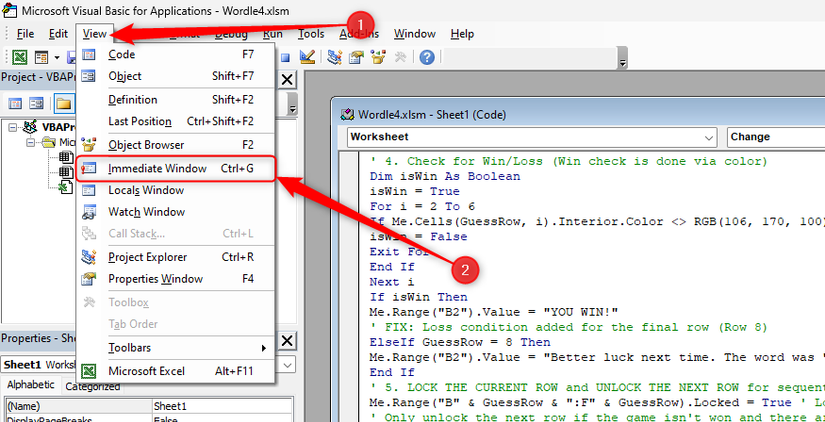Image resolution: width=825 pixels, height=422 pixels.
Task: Click the Project Explorer toolbar icon
Action: 335,57
